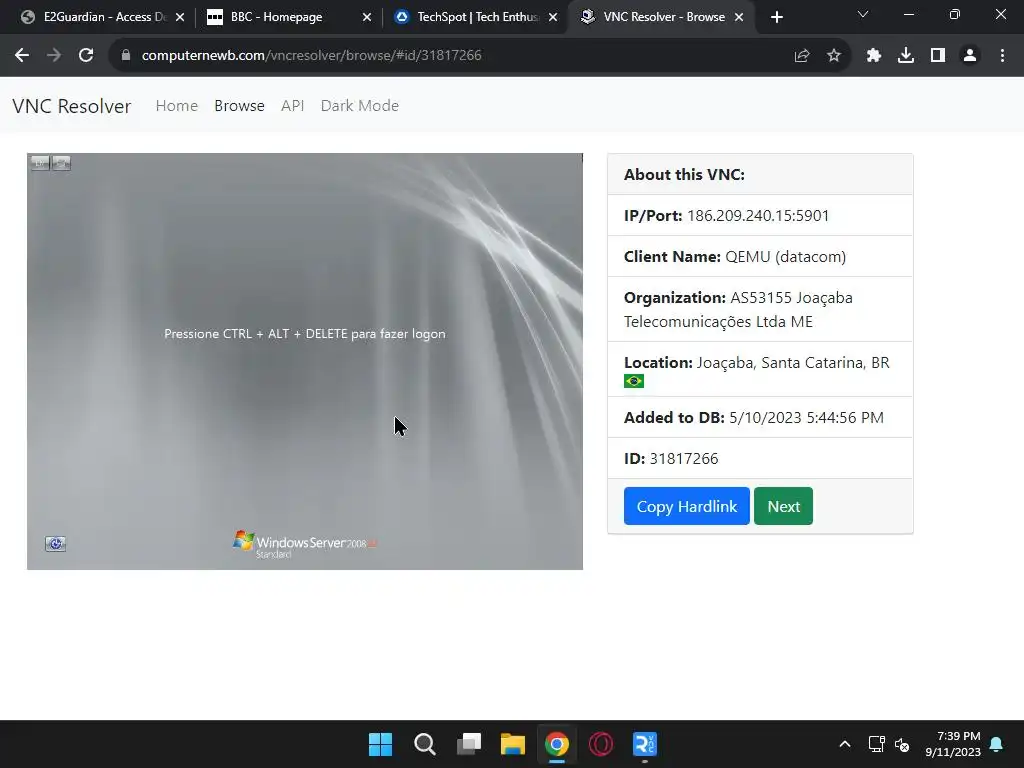Image resolution: width=1024 pixels, height=768 pixels.
Task: Open Chrome three-dot menu
Action: point(1002,56)
